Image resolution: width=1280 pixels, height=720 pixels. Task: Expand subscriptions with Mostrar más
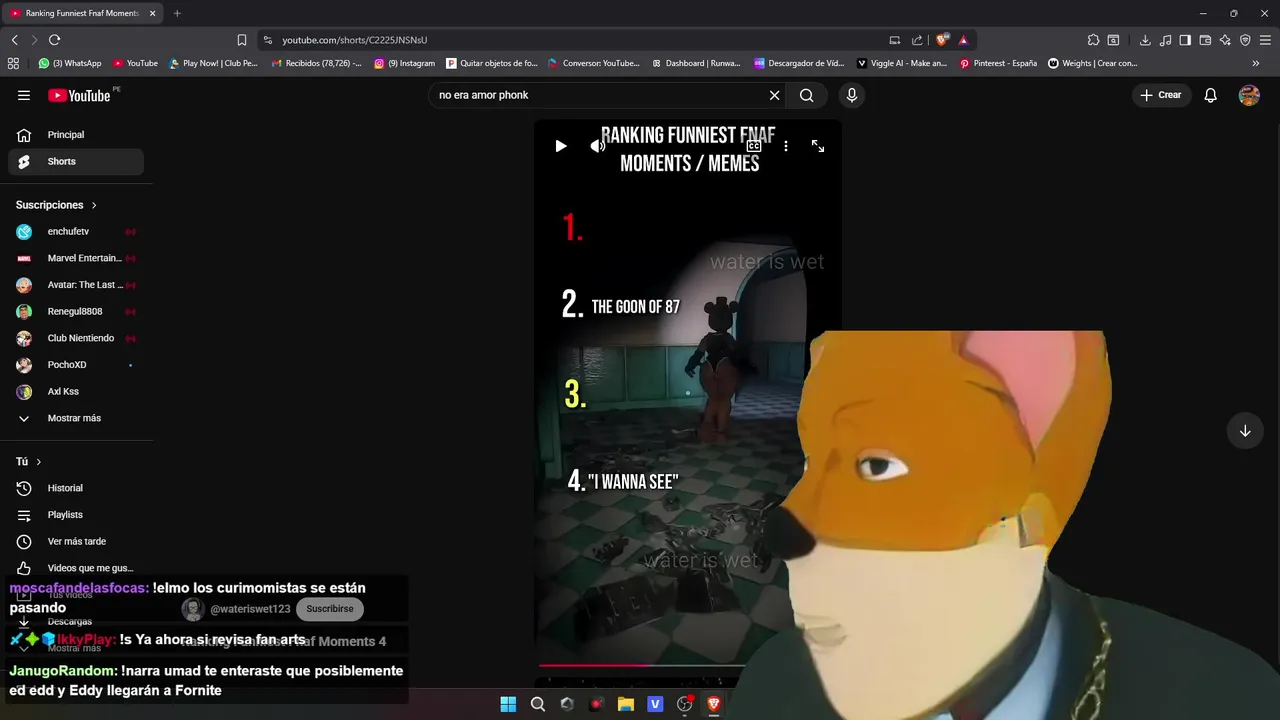click(76, 418)
